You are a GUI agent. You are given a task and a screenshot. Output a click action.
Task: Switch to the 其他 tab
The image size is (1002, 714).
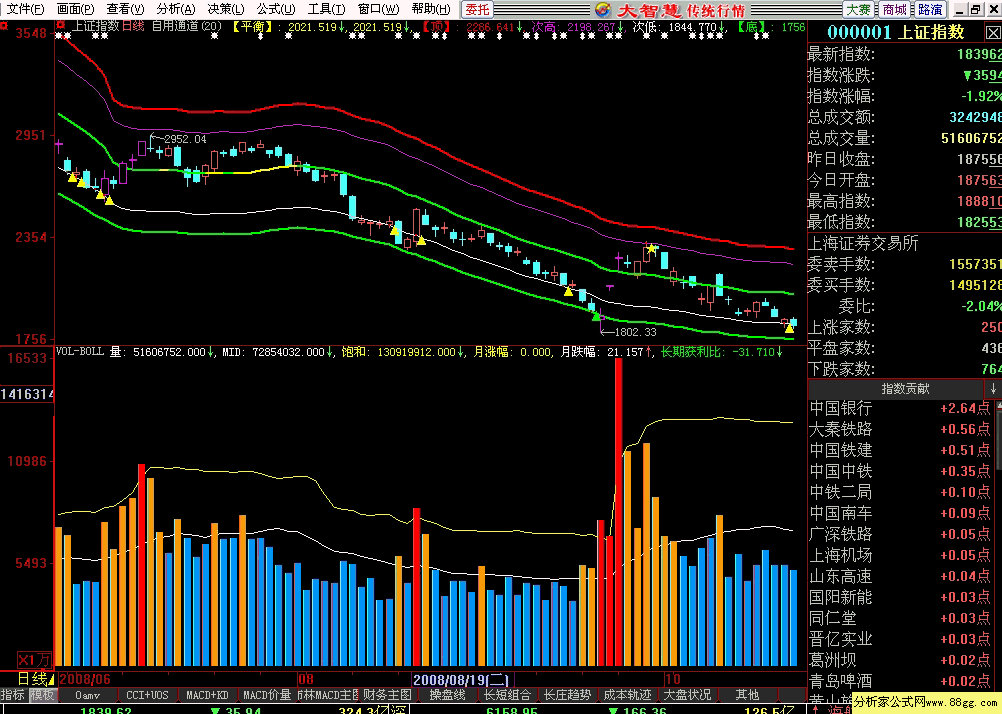pos(747,695)
